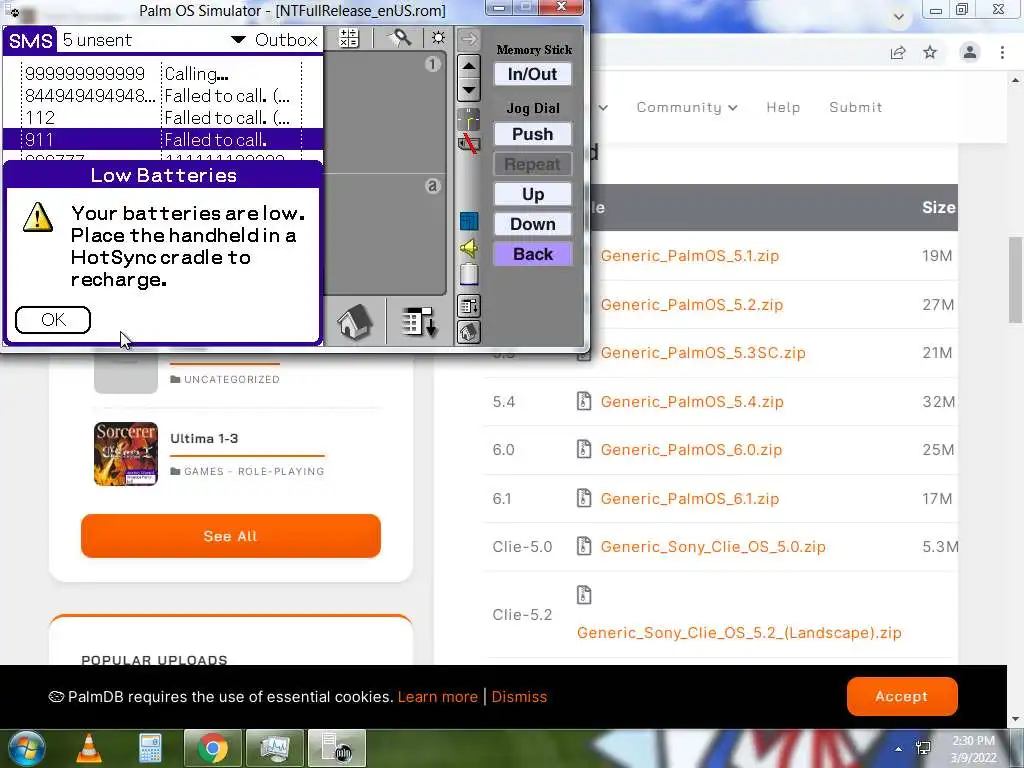The height and width of the screenshot is (768, 1024).
Task: Click Jog Dial Back button
Action: click(x=532, y=254)
